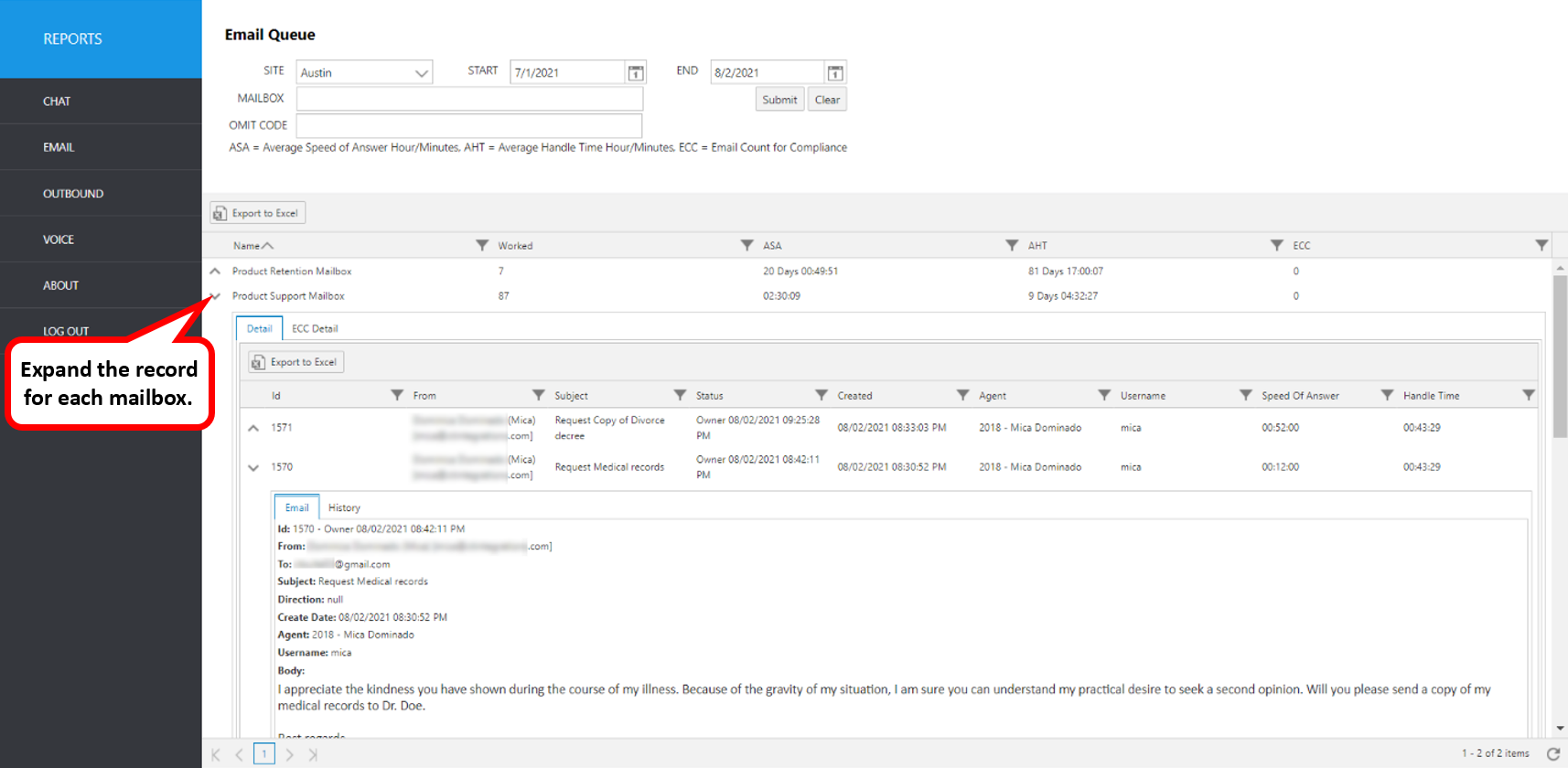1568x768 pixels.
Task: Open the END date calendar picker
Action: pos(835,72)
